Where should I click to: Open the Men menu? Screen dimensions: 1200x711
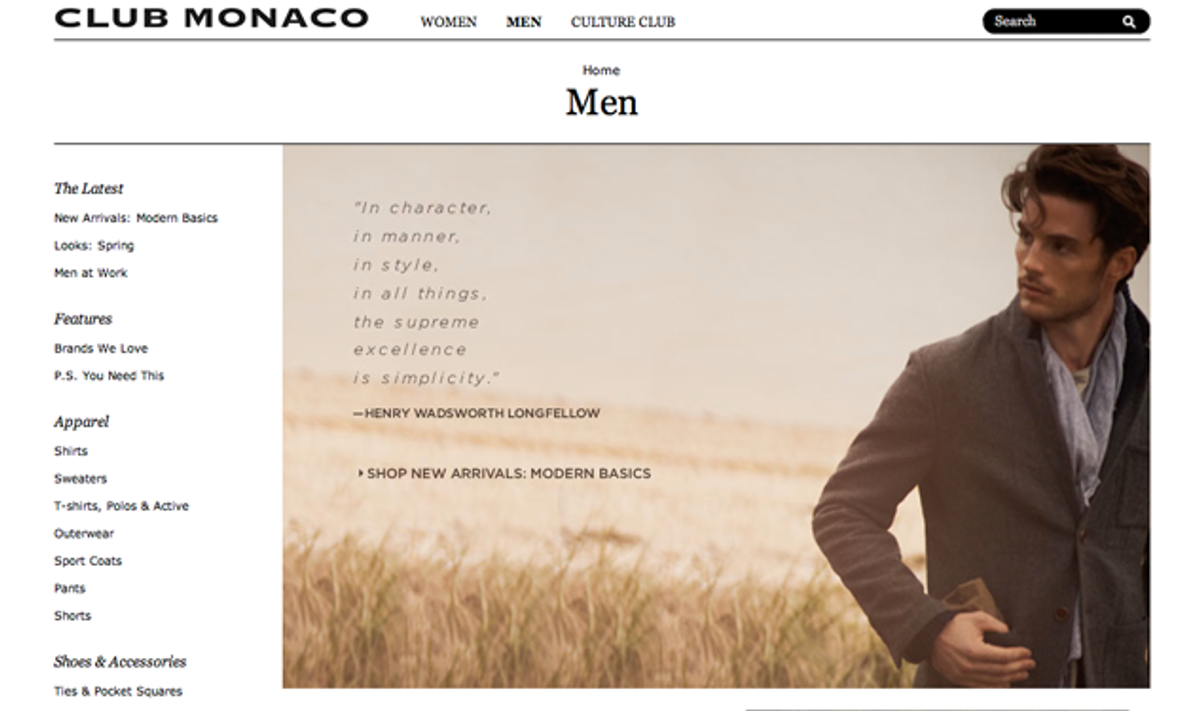[x=524, y=21]
